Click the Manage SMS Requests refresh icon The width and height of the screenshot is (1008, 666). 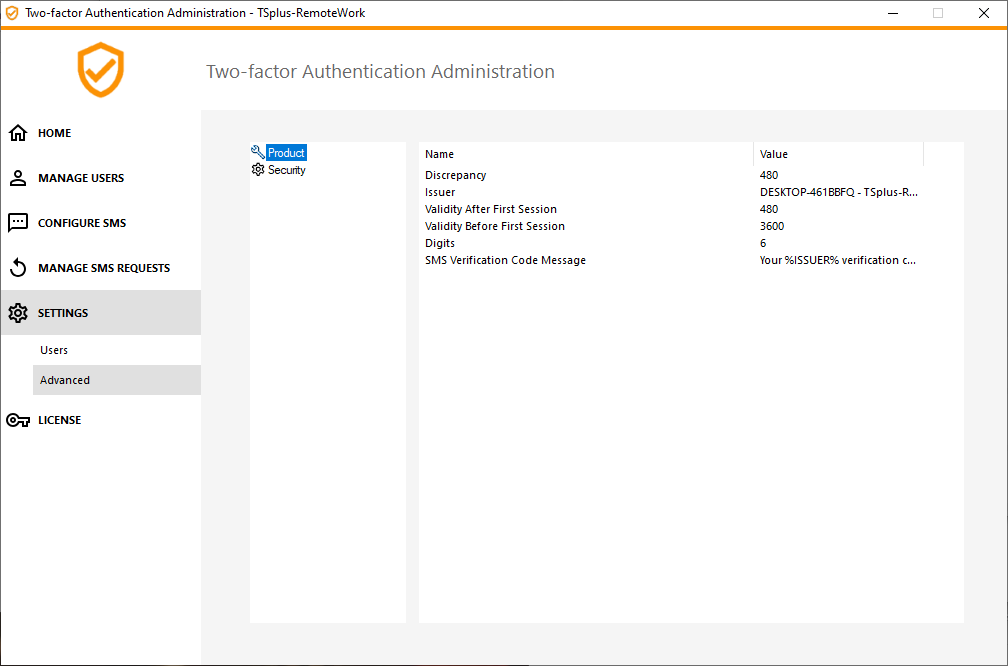click(18, 267)
